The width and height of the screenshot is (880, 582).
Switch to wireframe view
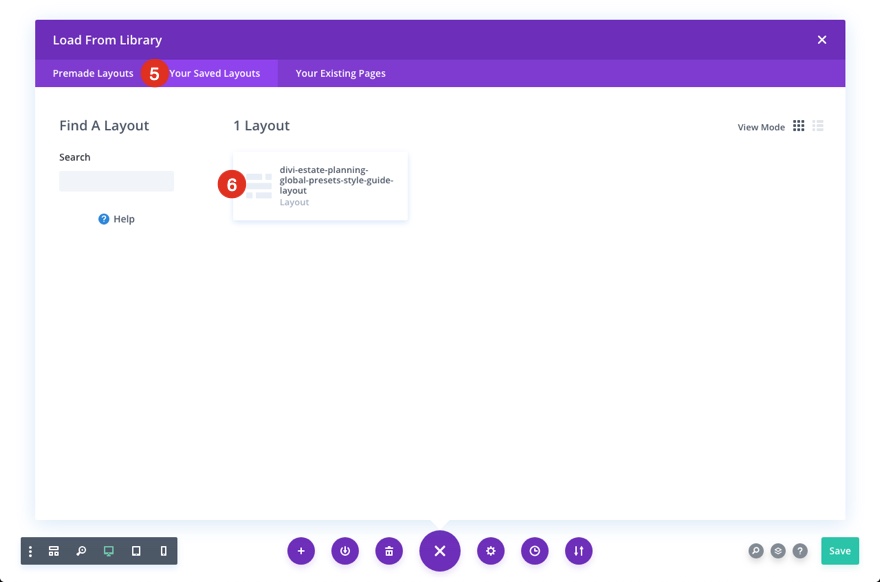(54, 551)
